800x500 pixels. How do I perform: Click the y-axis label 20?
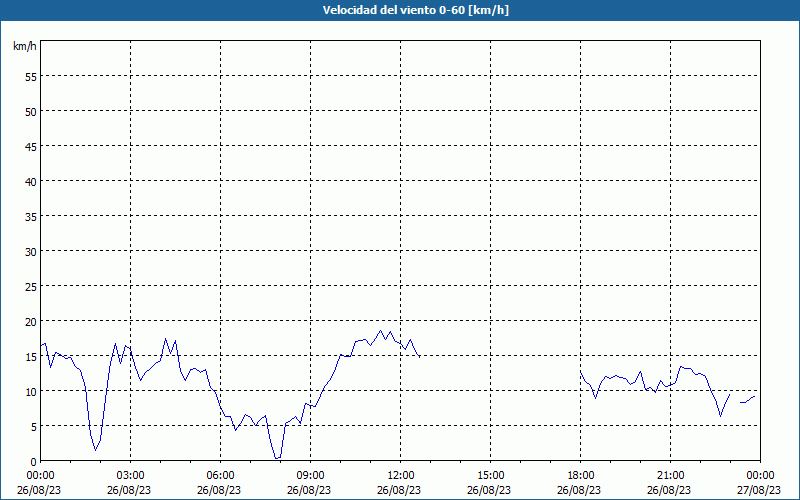[31, 322]
